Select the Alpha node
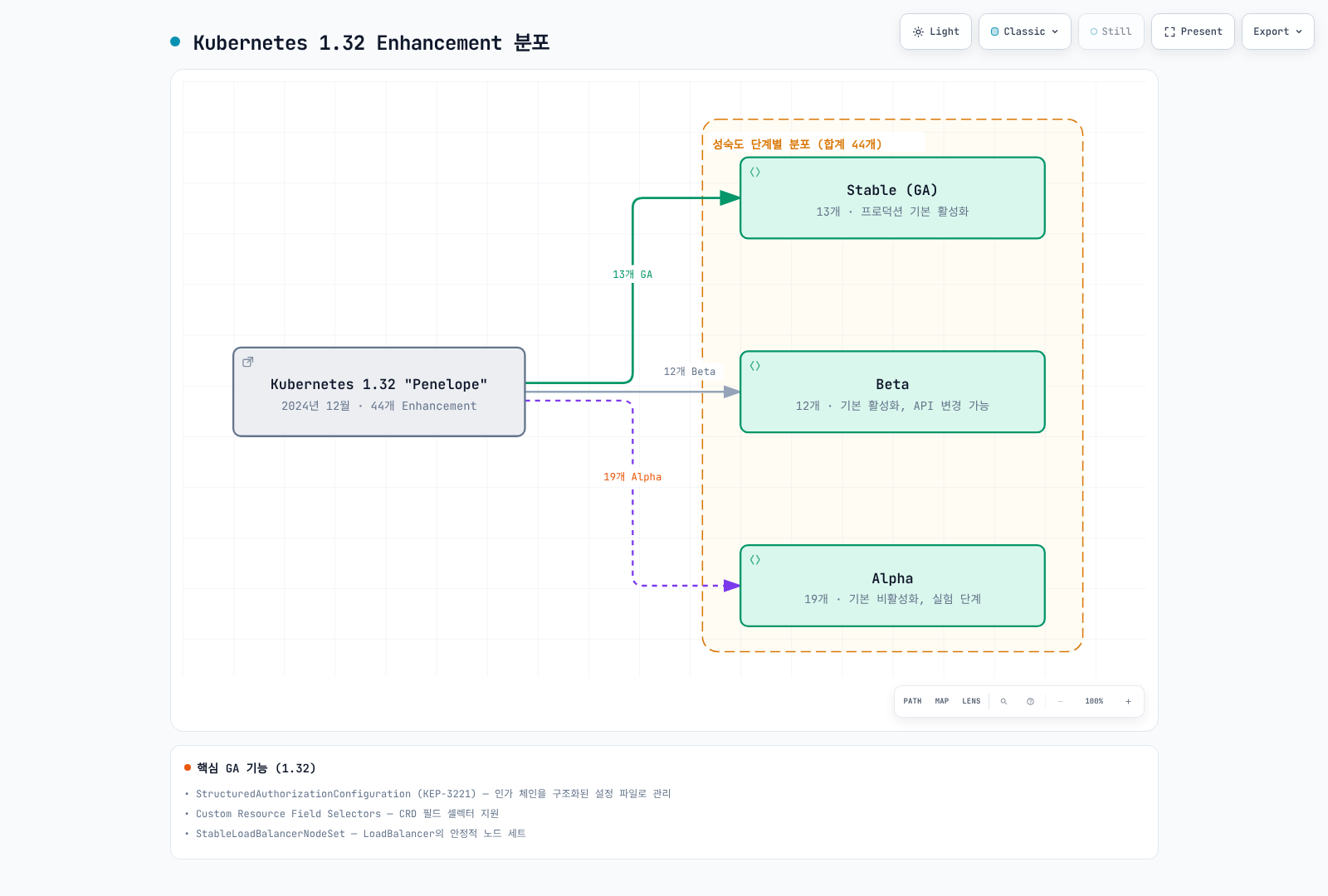This screenshot has width=1328, height=896. 892,586
